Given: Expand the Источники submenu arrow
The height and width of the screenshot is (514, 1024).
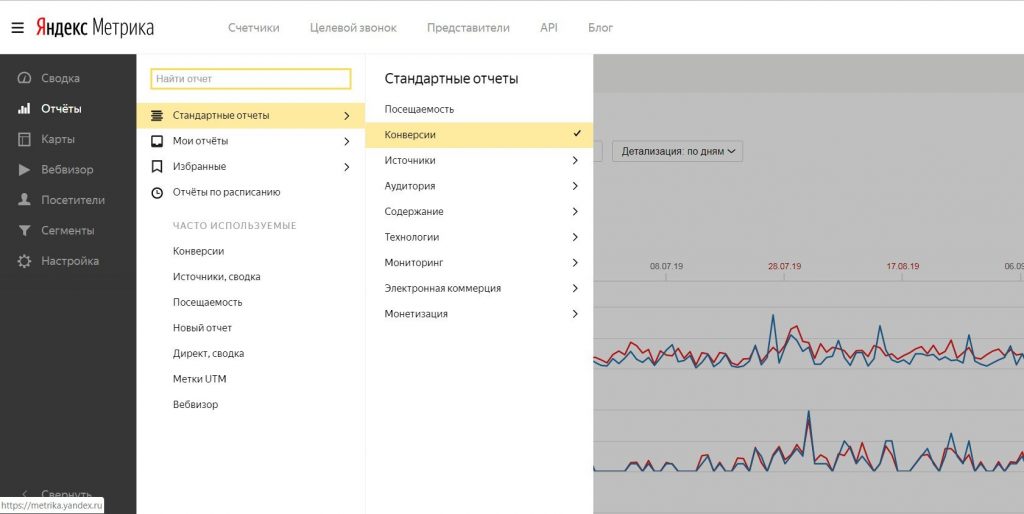Looking at the screenshot, I should click(x=575, y=160).
